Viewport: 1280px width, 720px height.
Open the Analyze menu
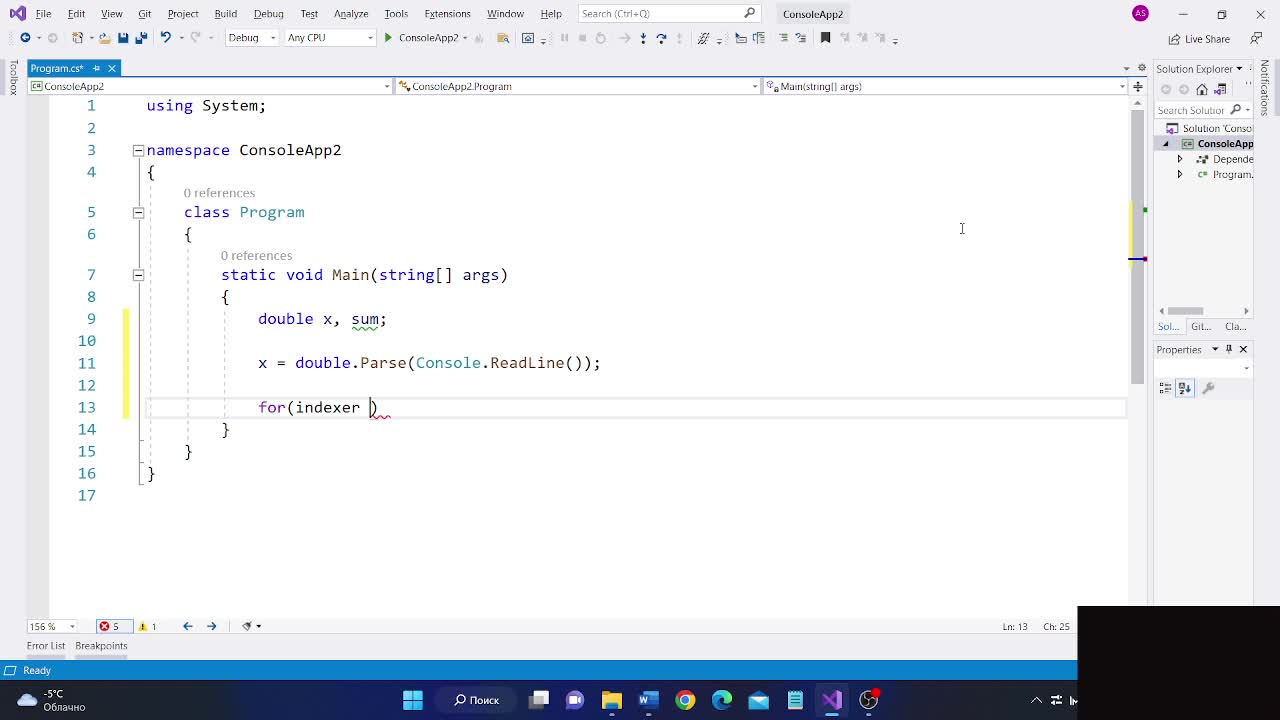(x=351, y=14)
